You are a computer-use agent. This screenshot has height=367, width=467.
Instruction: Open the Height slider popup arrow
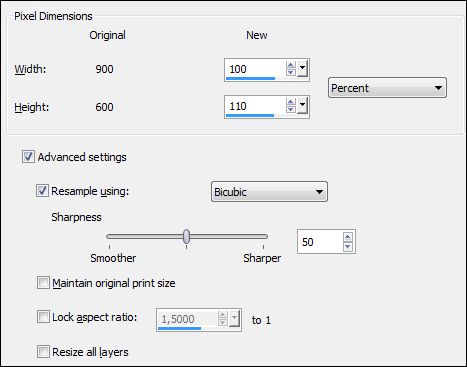tap(302, 106)
